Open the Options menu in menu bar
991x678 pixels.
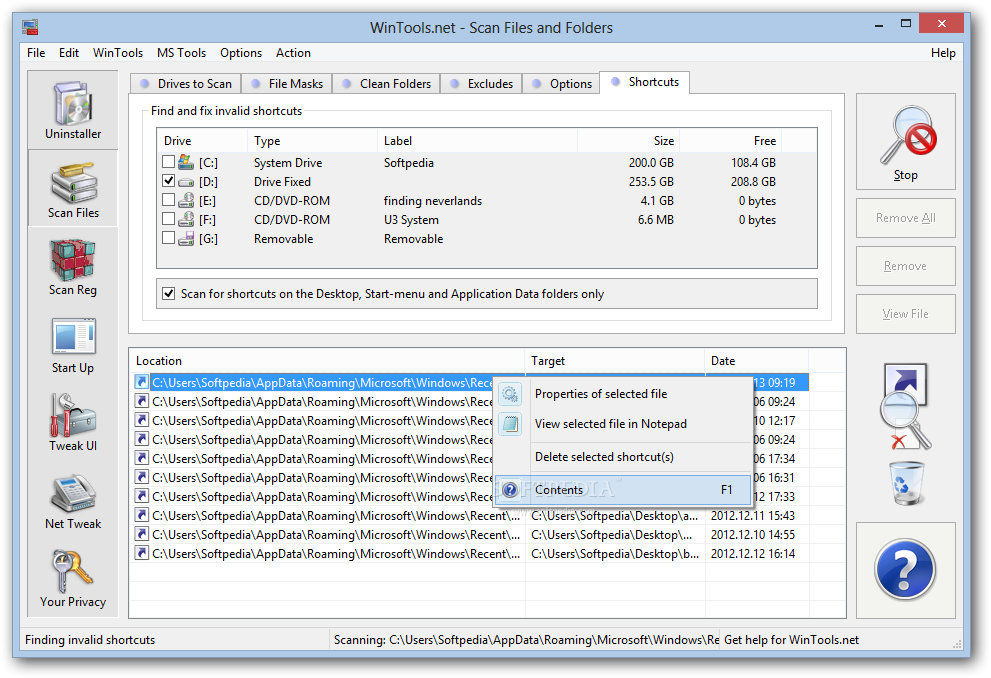(241, 53)
